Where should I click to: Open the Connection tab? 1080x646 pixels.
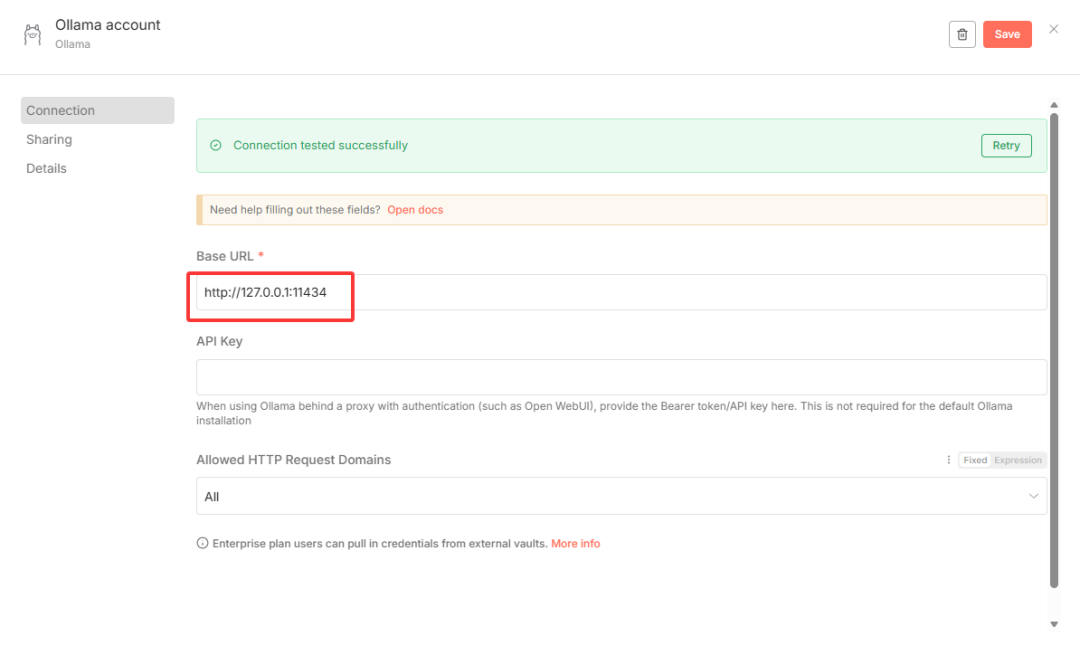(97, 110)
